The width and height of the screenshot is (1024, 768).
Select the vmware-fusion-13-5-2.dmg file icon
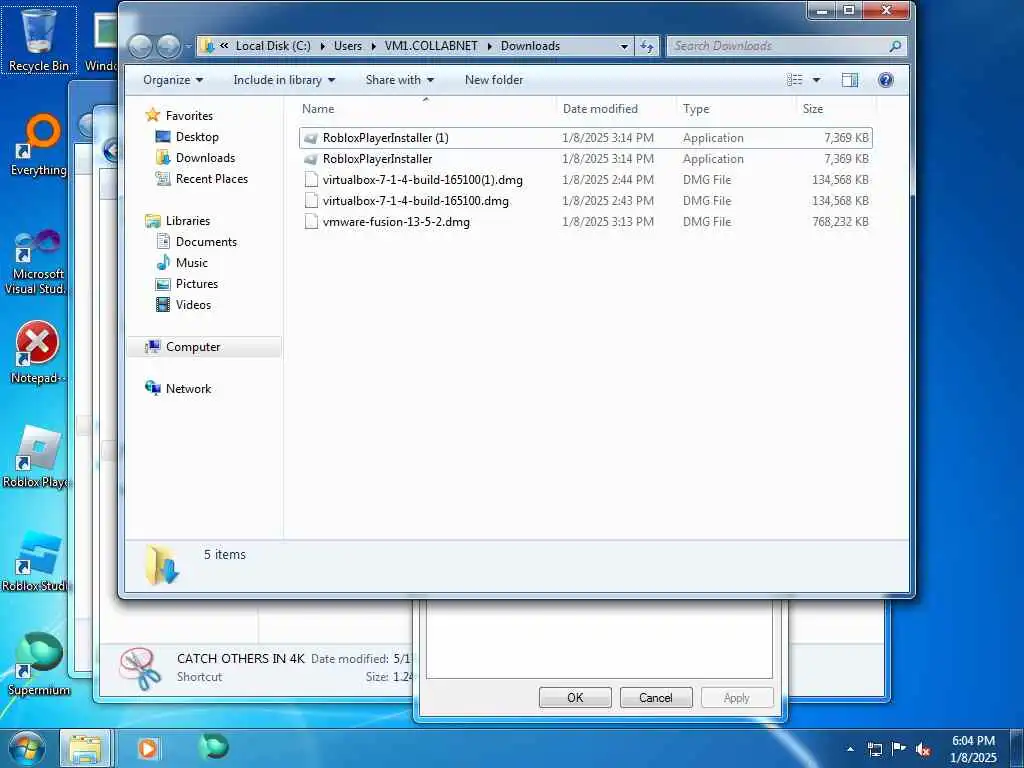[312, 221]
